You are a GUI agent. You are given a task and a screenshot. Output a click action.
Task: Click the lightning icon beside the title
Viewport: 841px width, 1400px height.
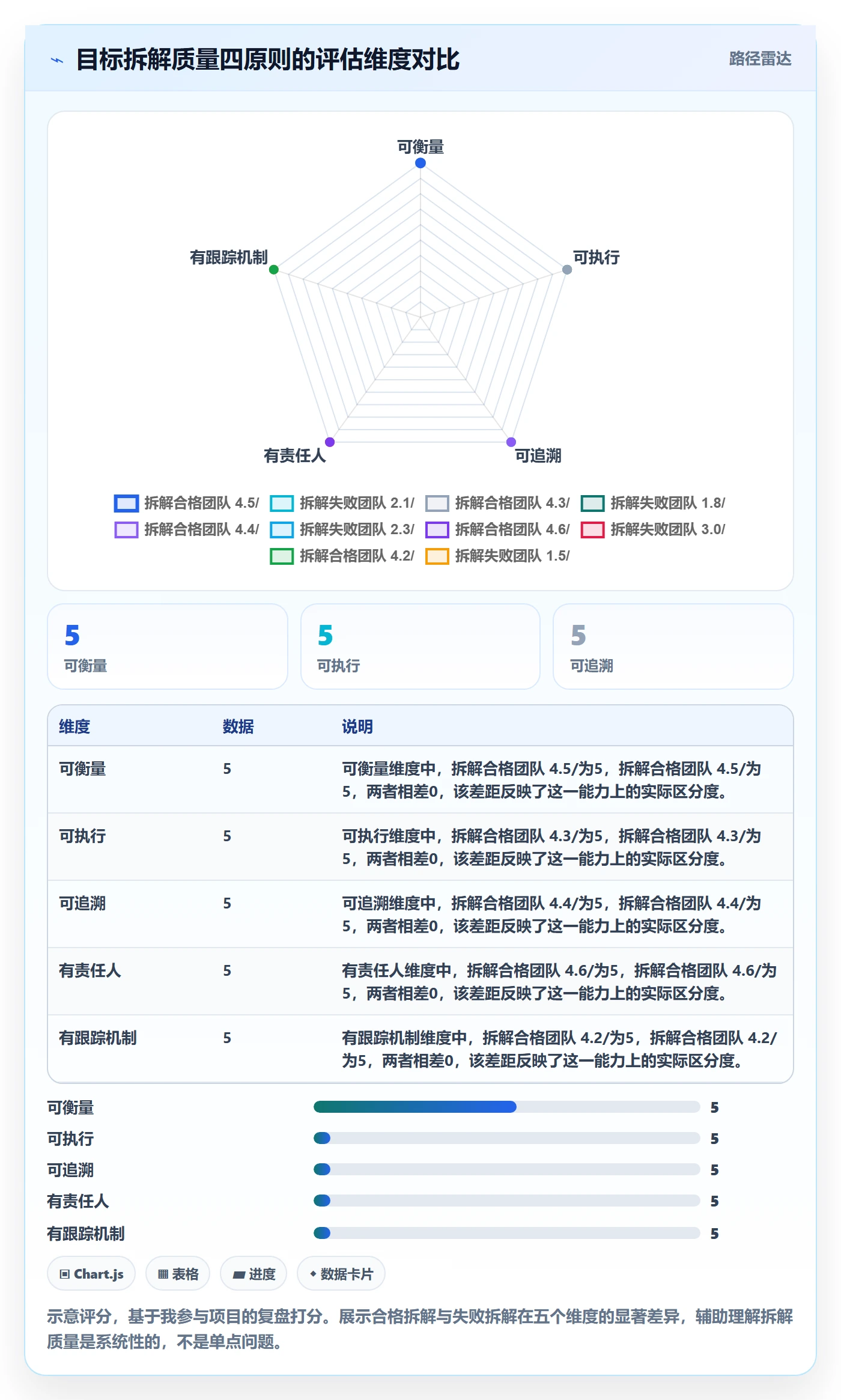coord(57,60)
